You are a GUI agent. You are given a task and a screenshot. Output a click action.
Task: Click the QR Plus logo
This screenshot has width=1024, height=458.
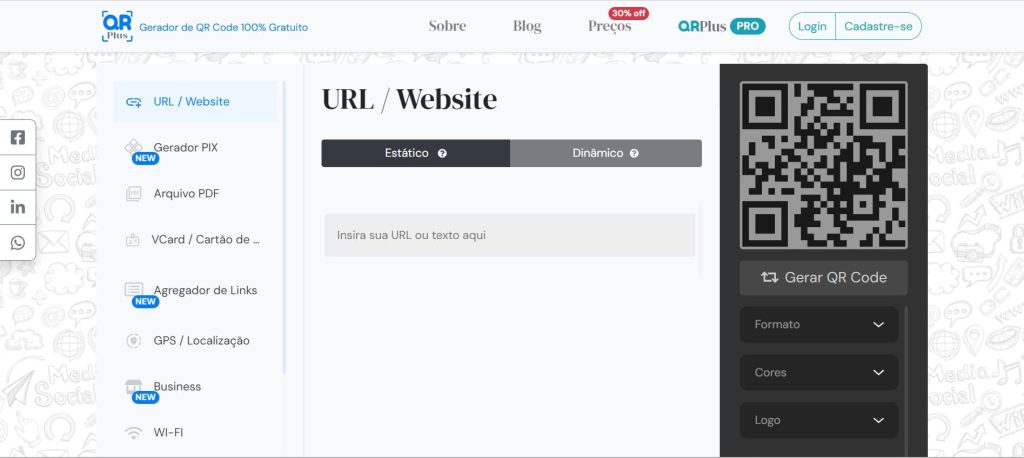pos(117,26)
